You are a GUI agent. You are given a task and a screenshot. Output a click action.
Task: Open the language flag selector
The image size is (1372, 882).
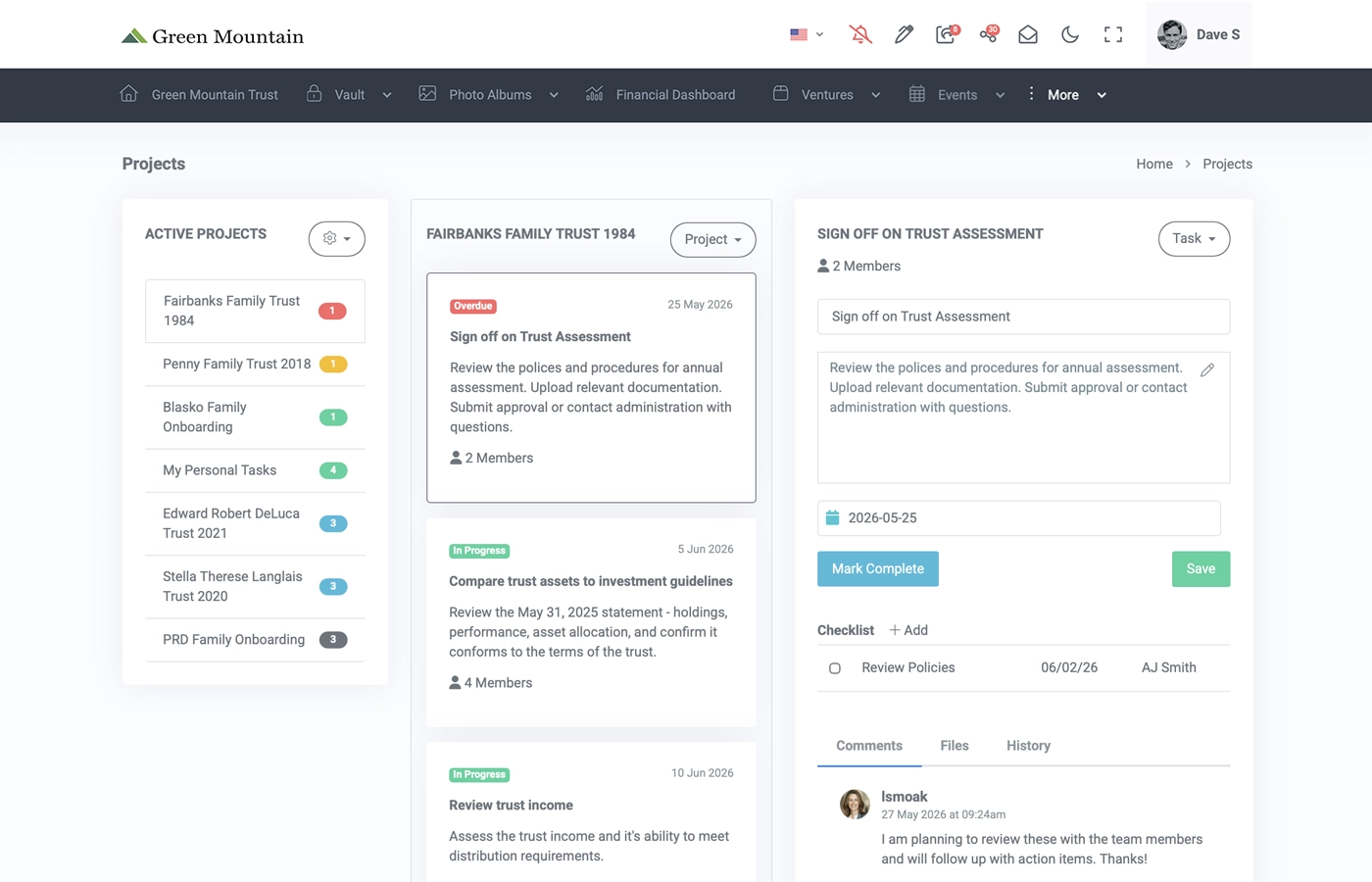(807, 34)
